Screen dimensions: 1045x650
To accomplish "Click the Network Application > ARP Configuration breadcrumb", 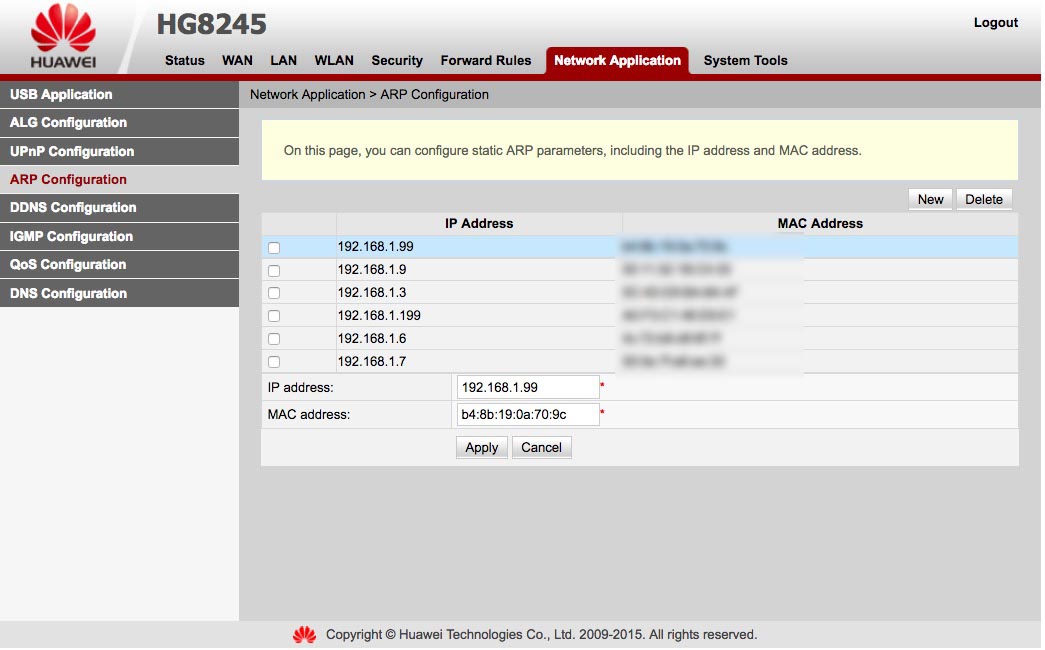I will click(x=369, y=95).
